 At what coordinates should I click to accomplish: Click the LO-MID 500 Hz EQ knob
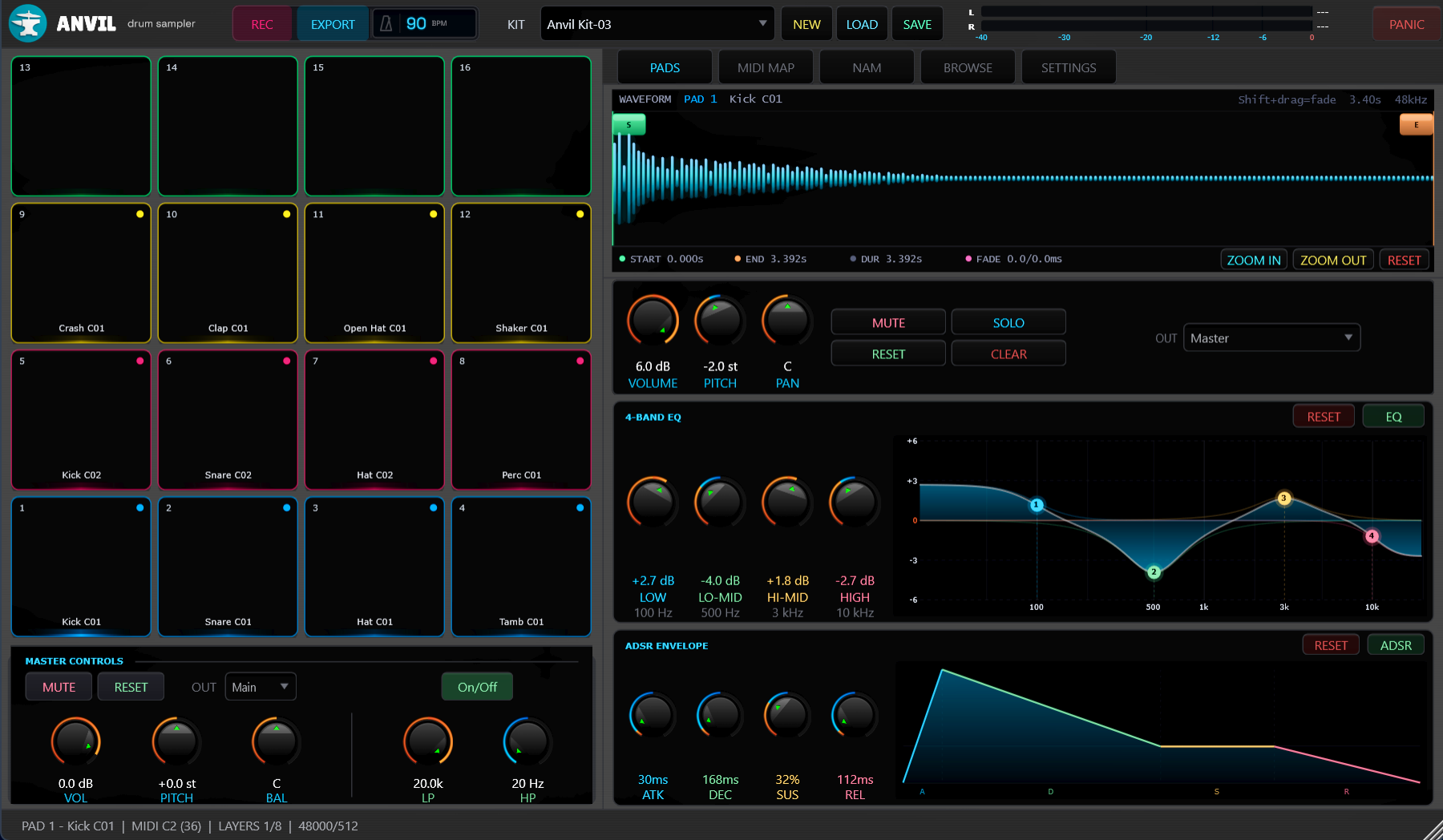[720, 503]
